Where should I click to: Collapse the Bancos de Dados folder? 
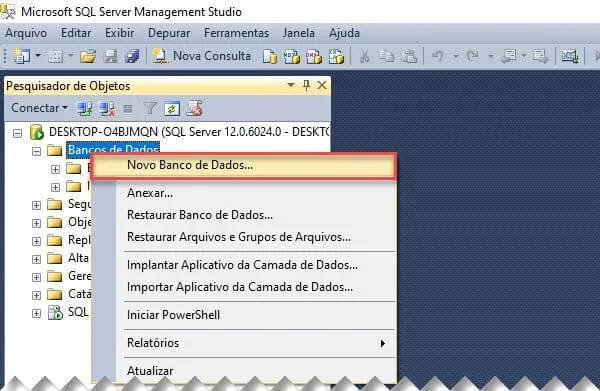coord(36,152)
